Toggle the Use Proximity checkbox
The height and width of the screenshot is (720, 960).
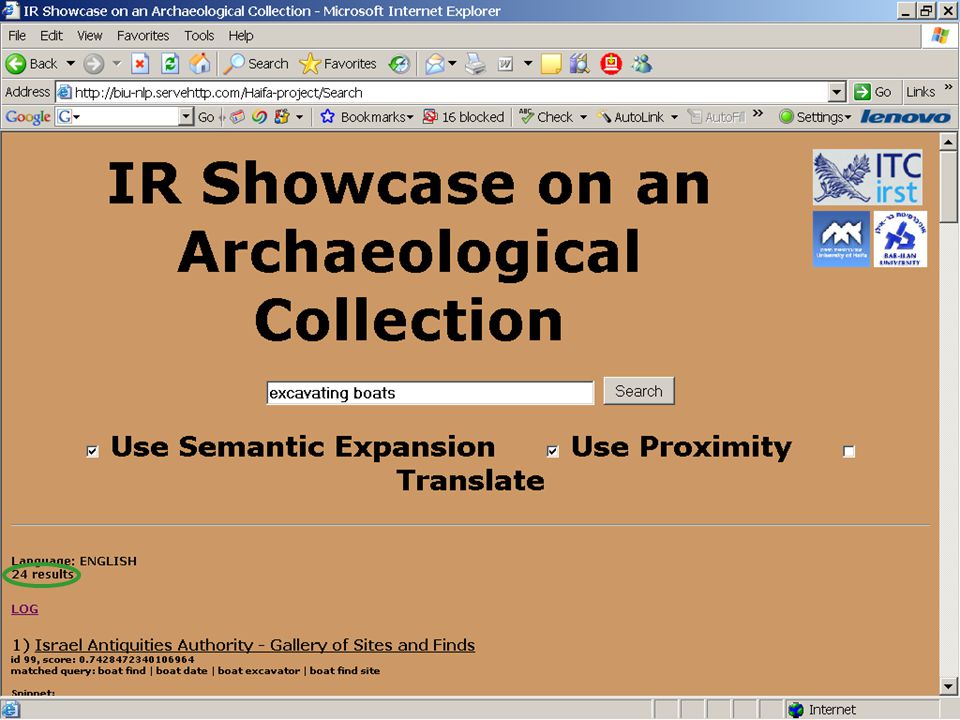pos(552,451)
